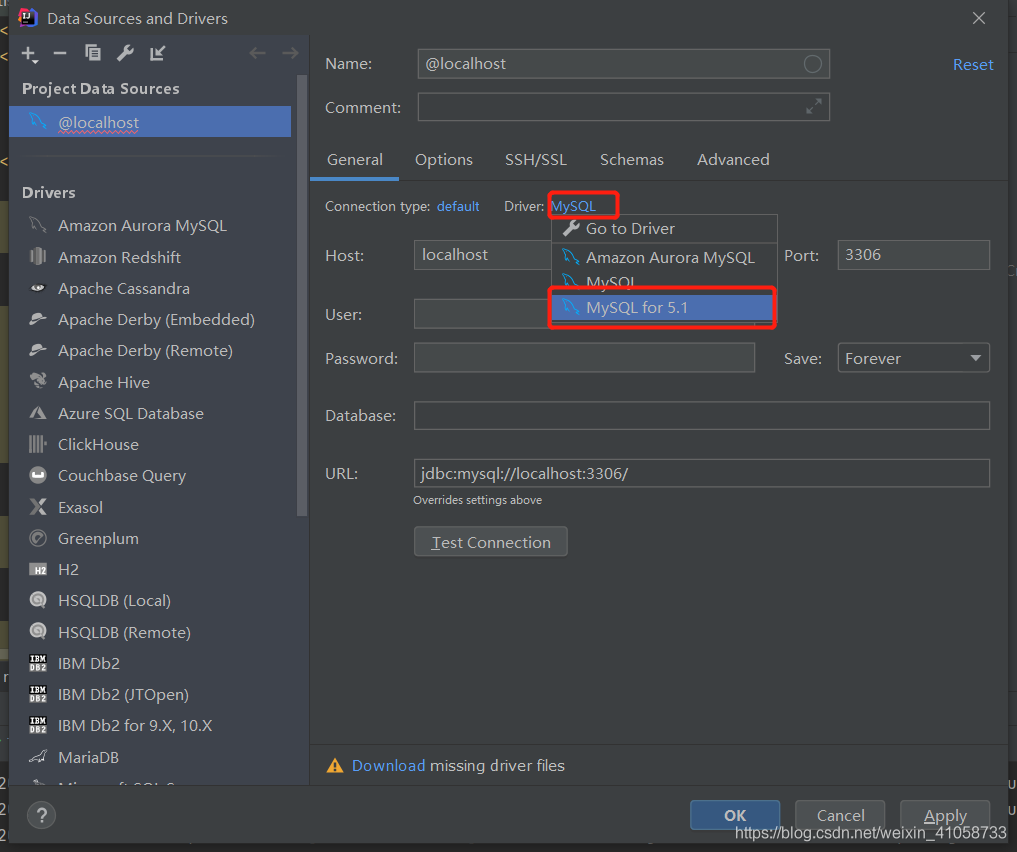Select the H2 driver icon
This screenshot has width=1017, height=852.
[38, 569]
